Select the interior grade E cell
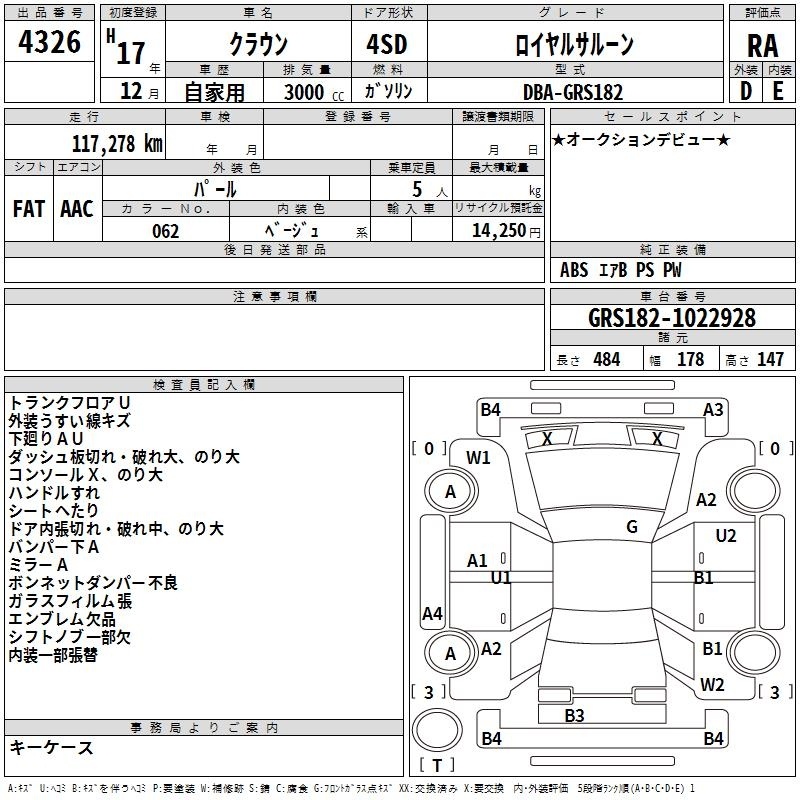 778,91
